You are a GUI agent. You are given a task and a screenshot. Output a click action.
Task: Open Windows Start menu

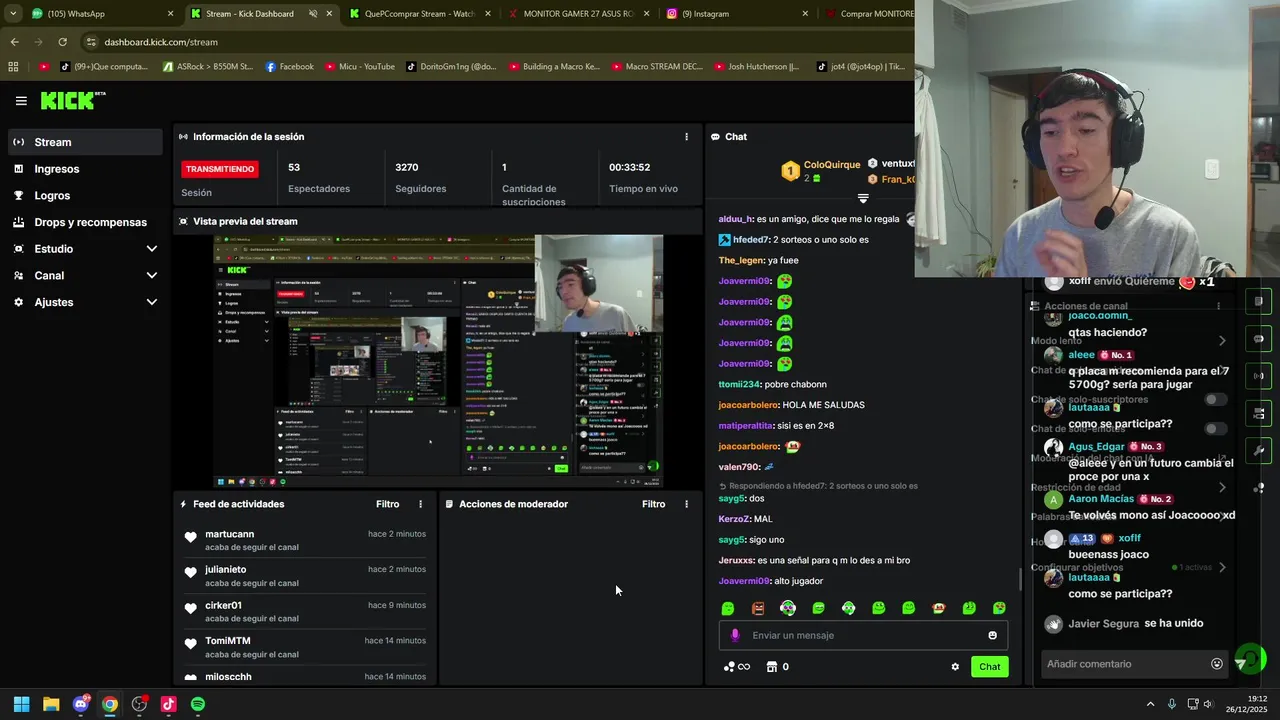tap(21, 704)
